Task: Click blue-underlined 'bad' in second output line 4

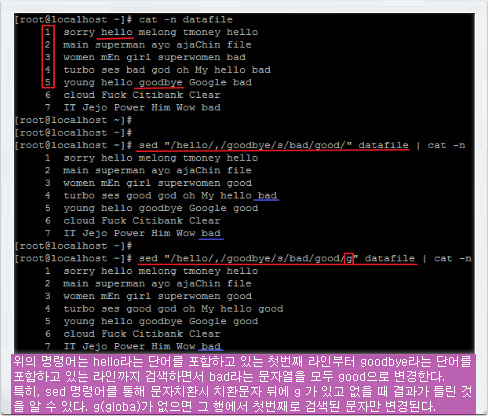Action: pos(267,195)
